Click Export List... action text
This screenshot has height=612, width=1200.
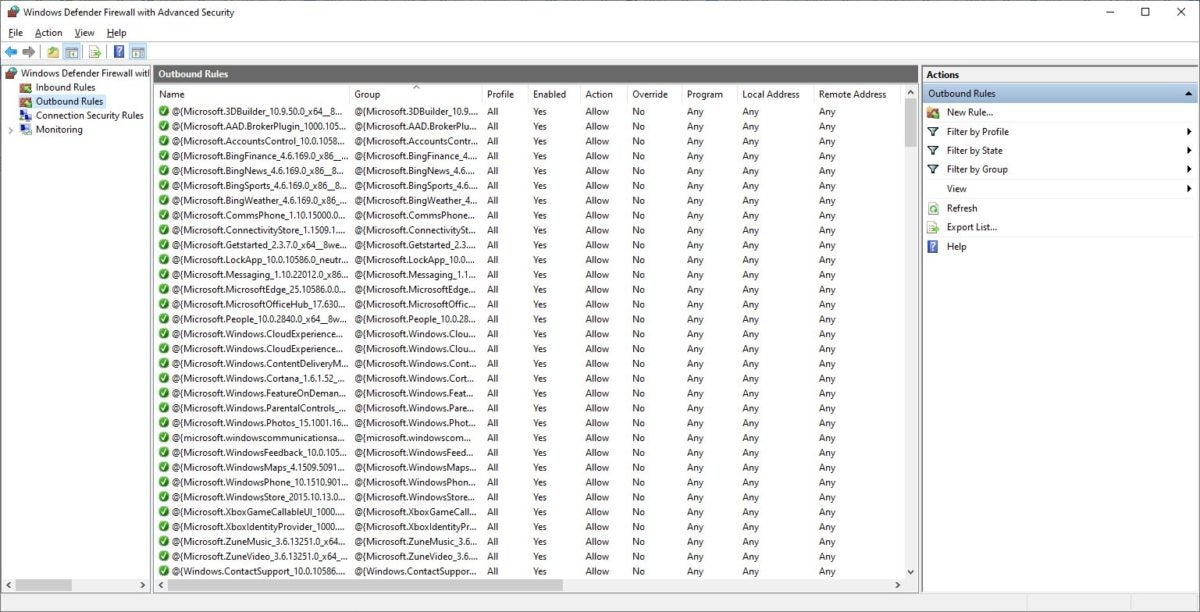(972, 227)
